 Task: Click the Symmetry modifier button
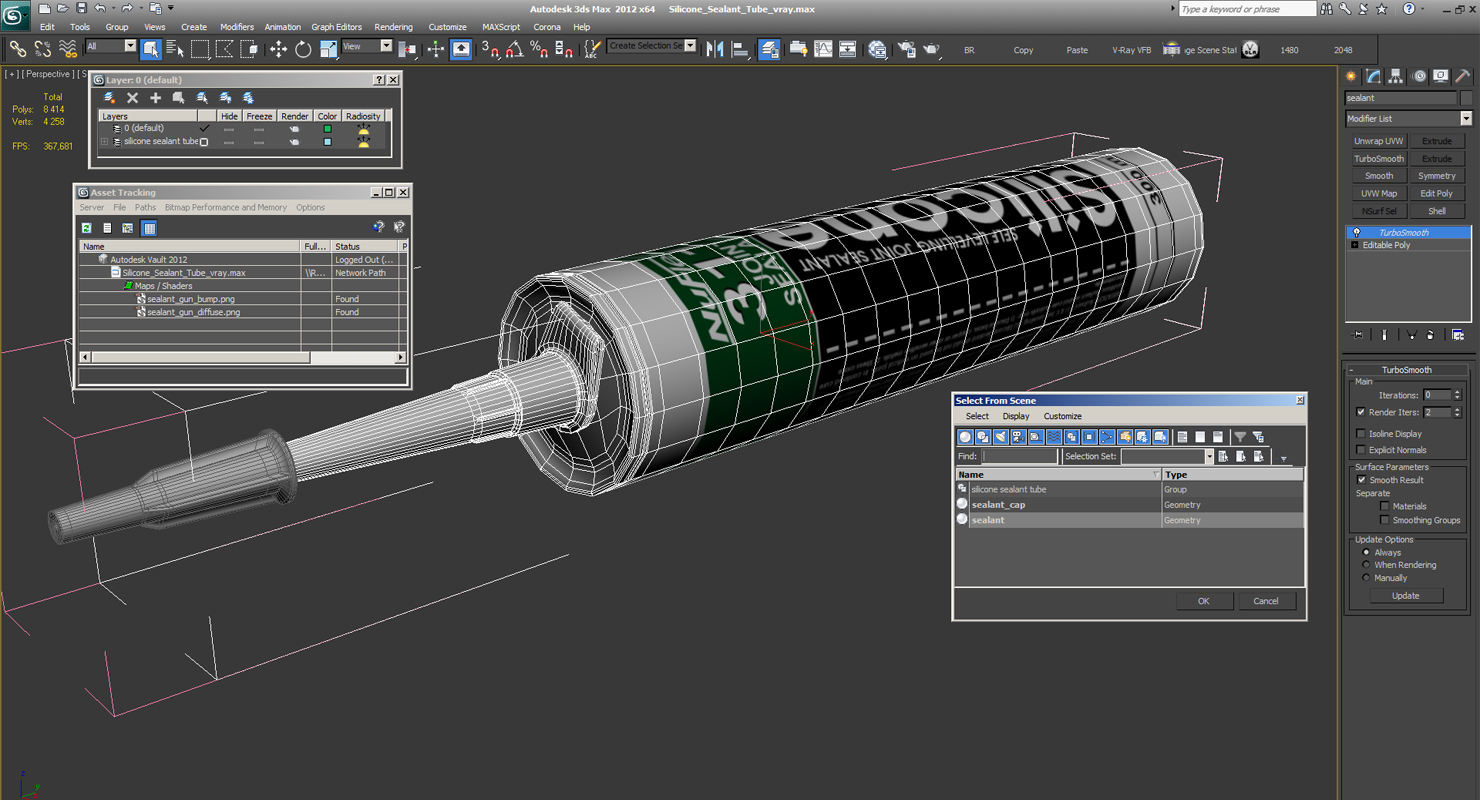point(1437,176)
